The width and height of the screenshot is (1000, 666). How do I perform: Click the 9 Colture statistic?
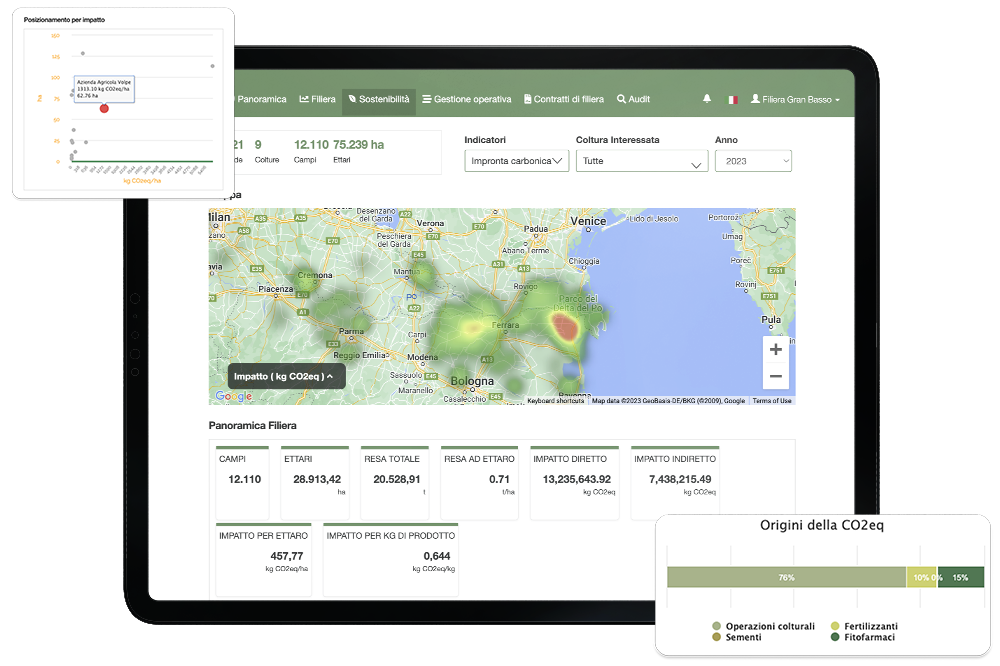(x=266, y=151)
